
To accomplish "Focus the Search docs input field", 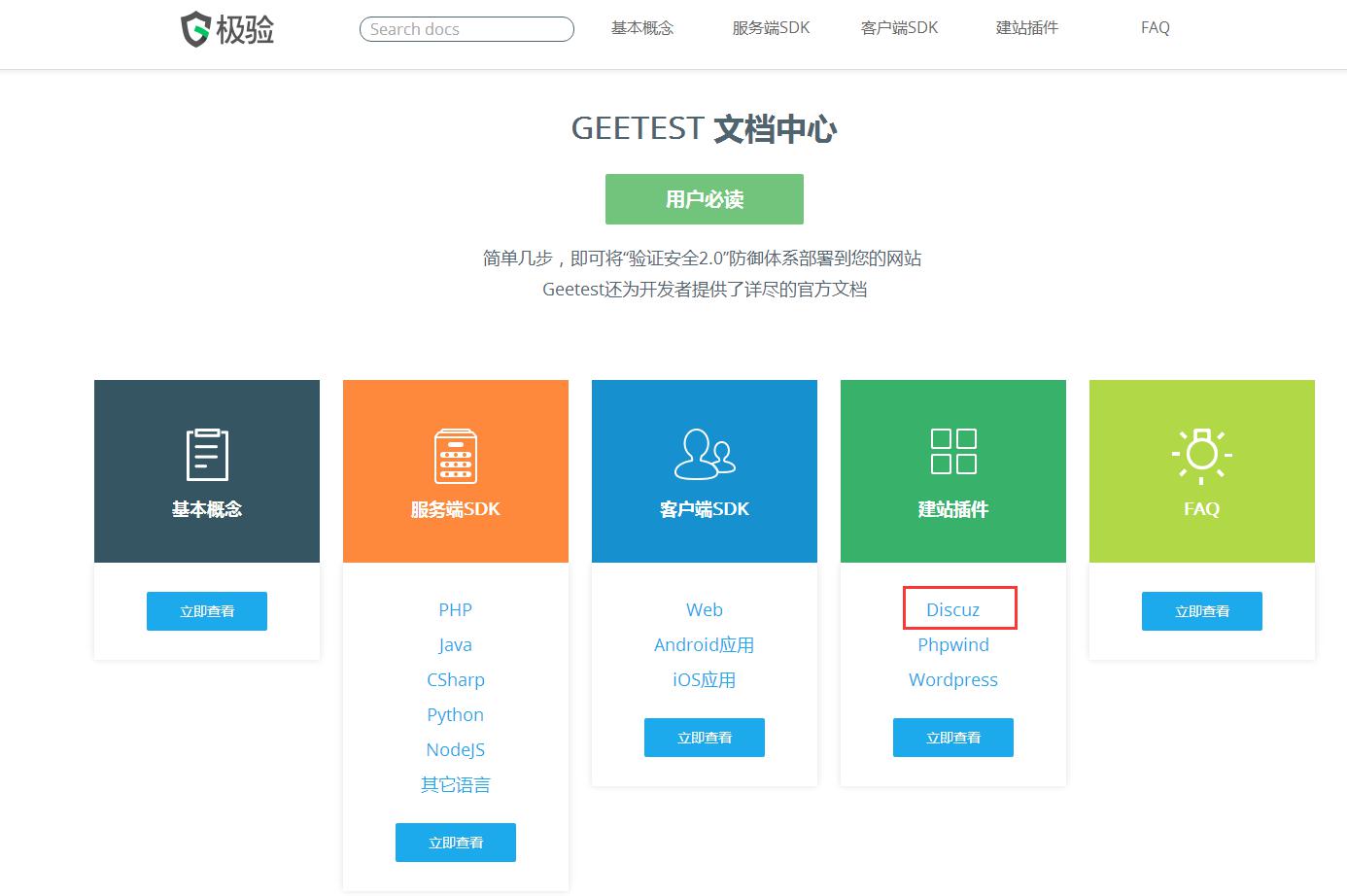I will [x=466, y=29].
